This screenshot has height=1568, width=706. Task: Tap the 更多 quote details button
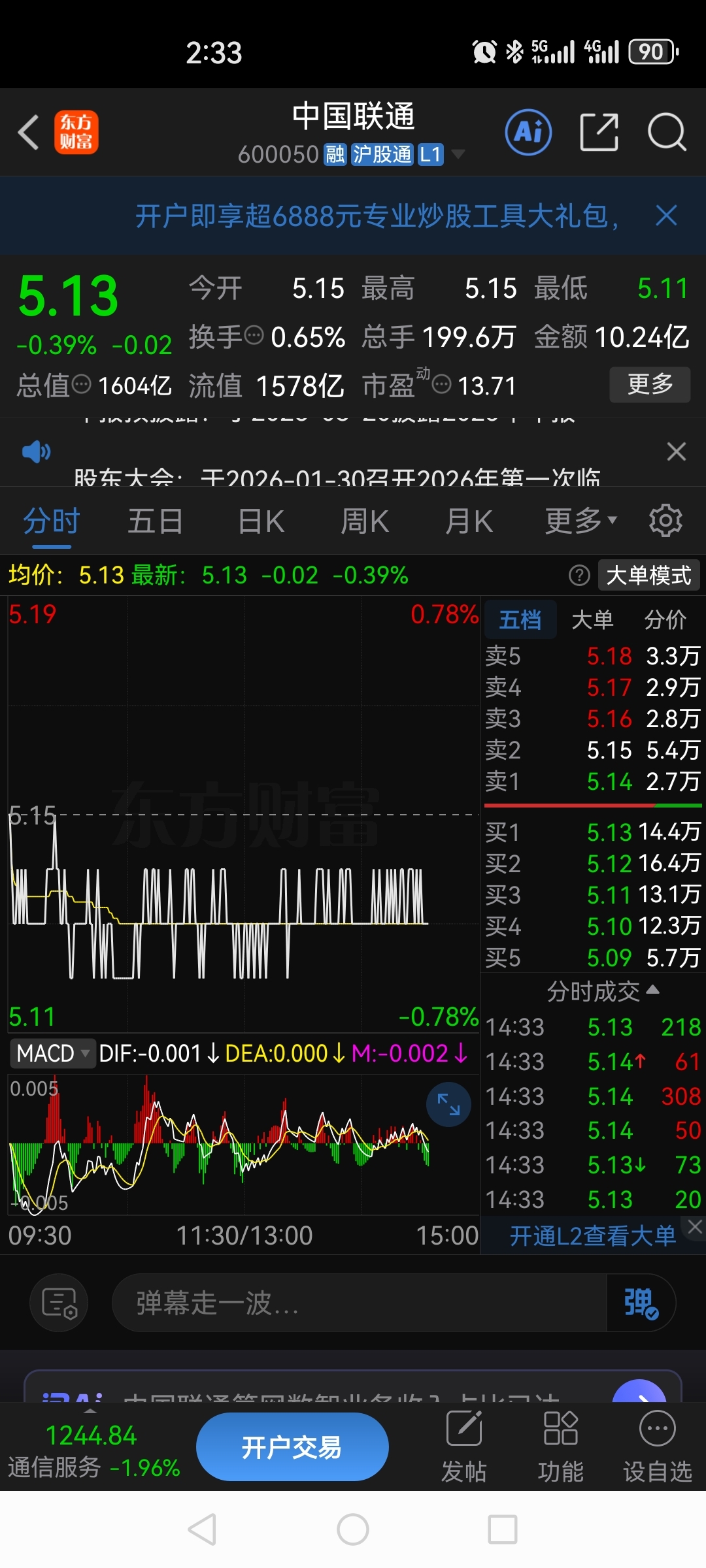pos(650,384)
